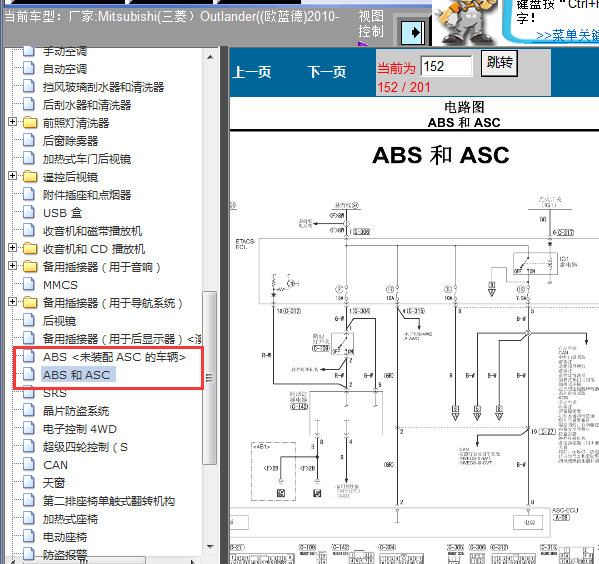Select the ABS 和 ASC entry
599x564 pixels.
point(77,375)
